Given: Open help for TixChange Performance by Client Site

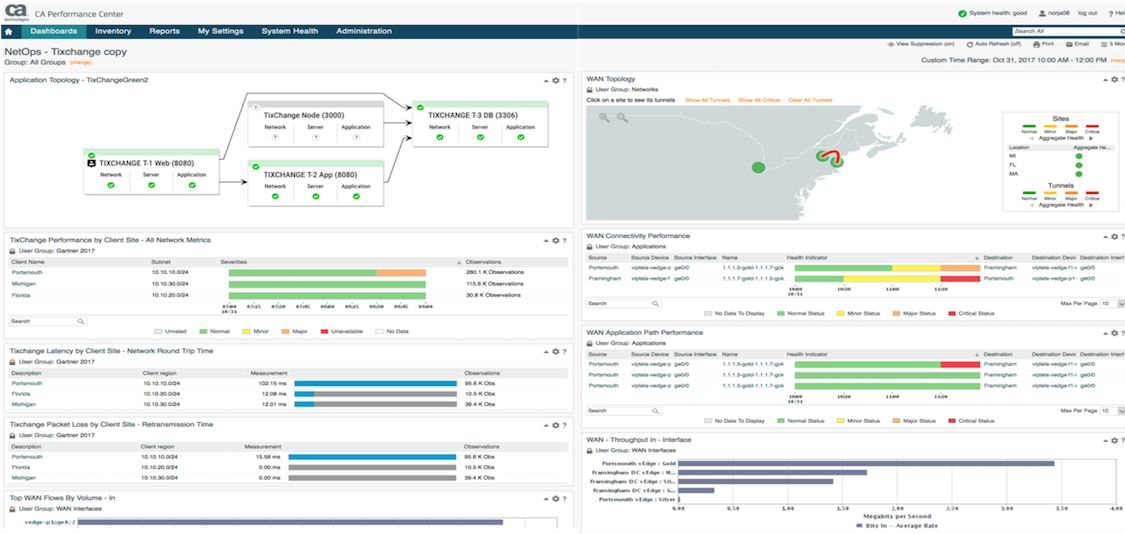Looking at the screenshot, I should pos(565,240).
